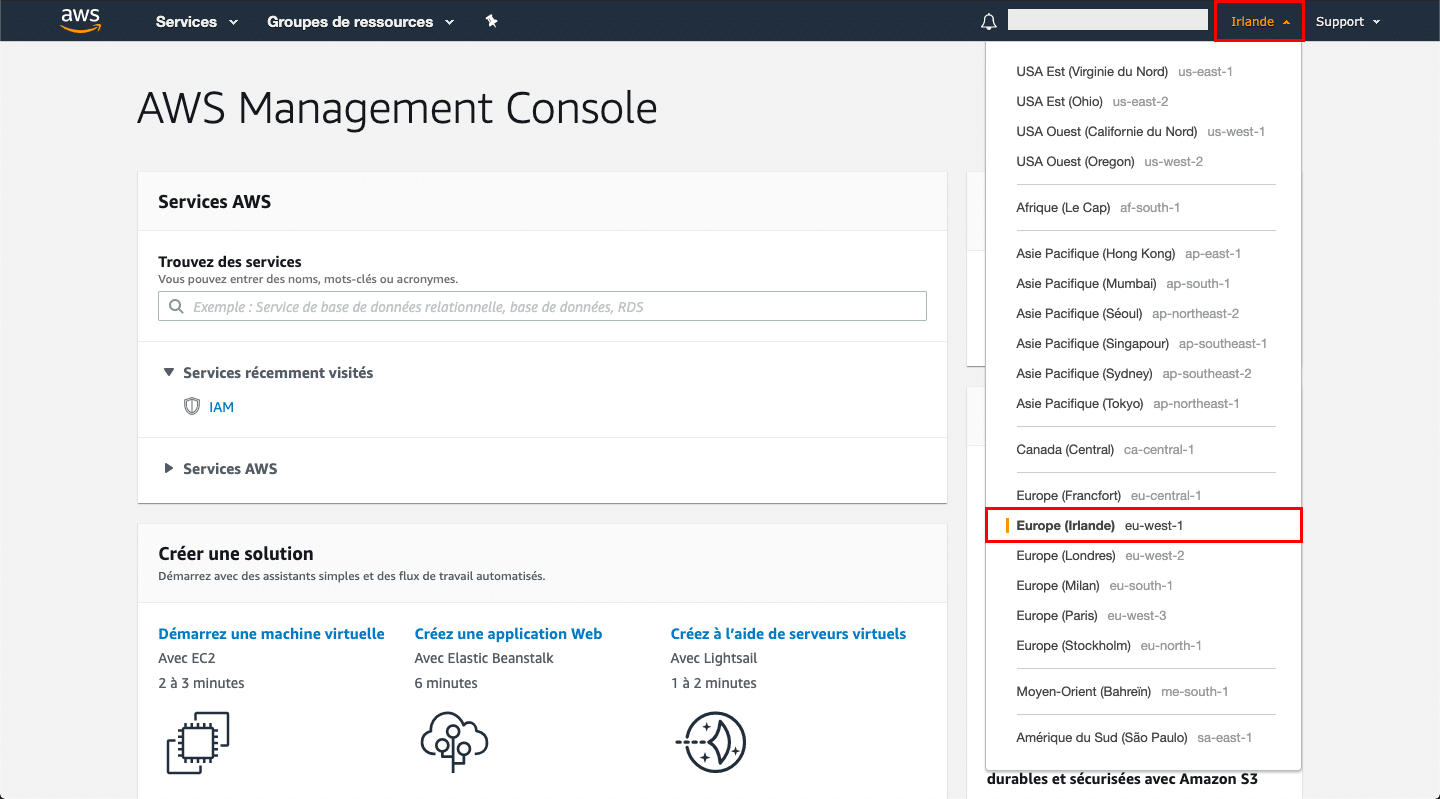
Task: Open the IAM recently visited link
Action: point(221,407)
